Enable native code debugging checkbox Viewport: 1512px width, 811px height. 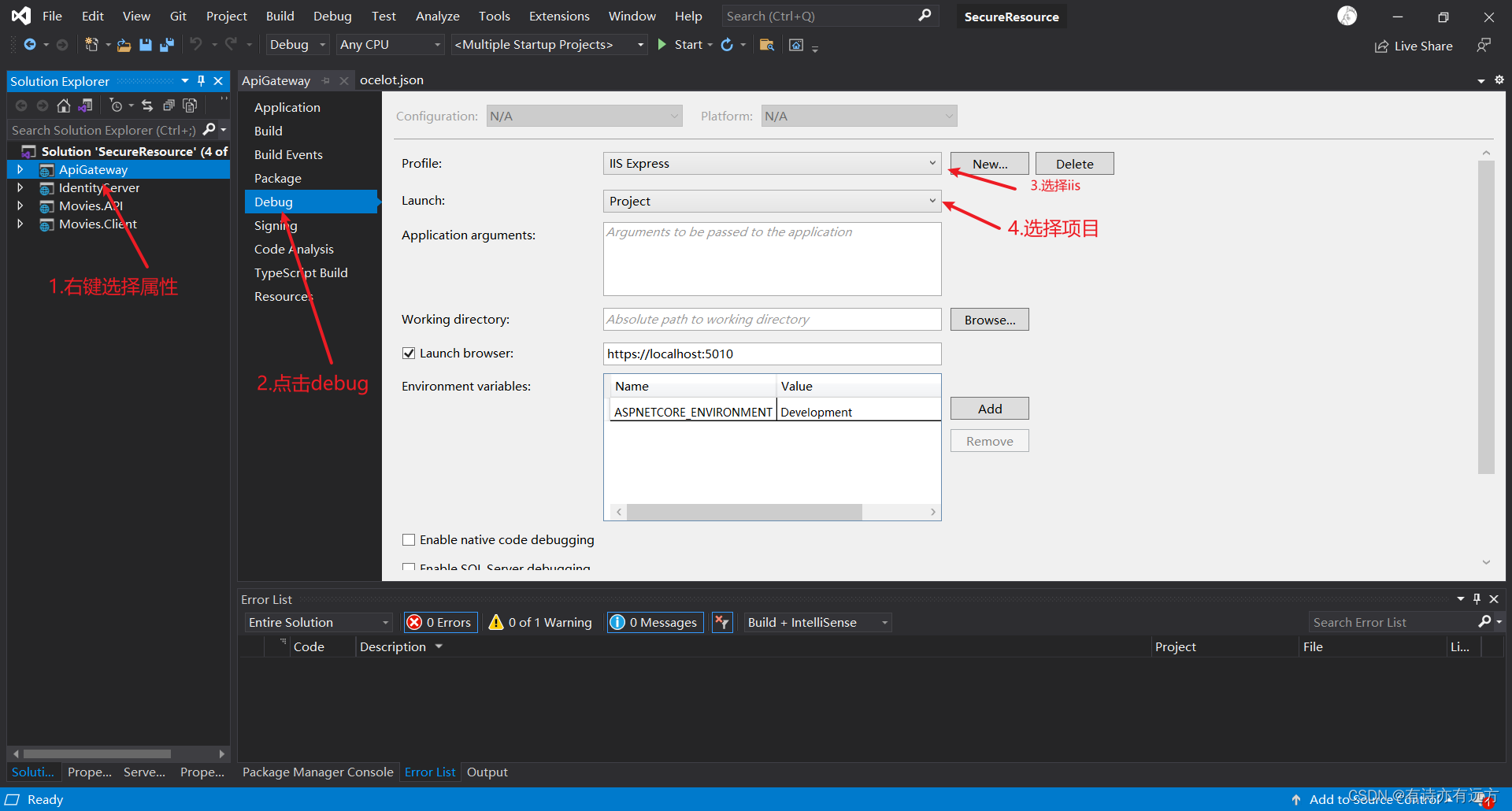409,540
